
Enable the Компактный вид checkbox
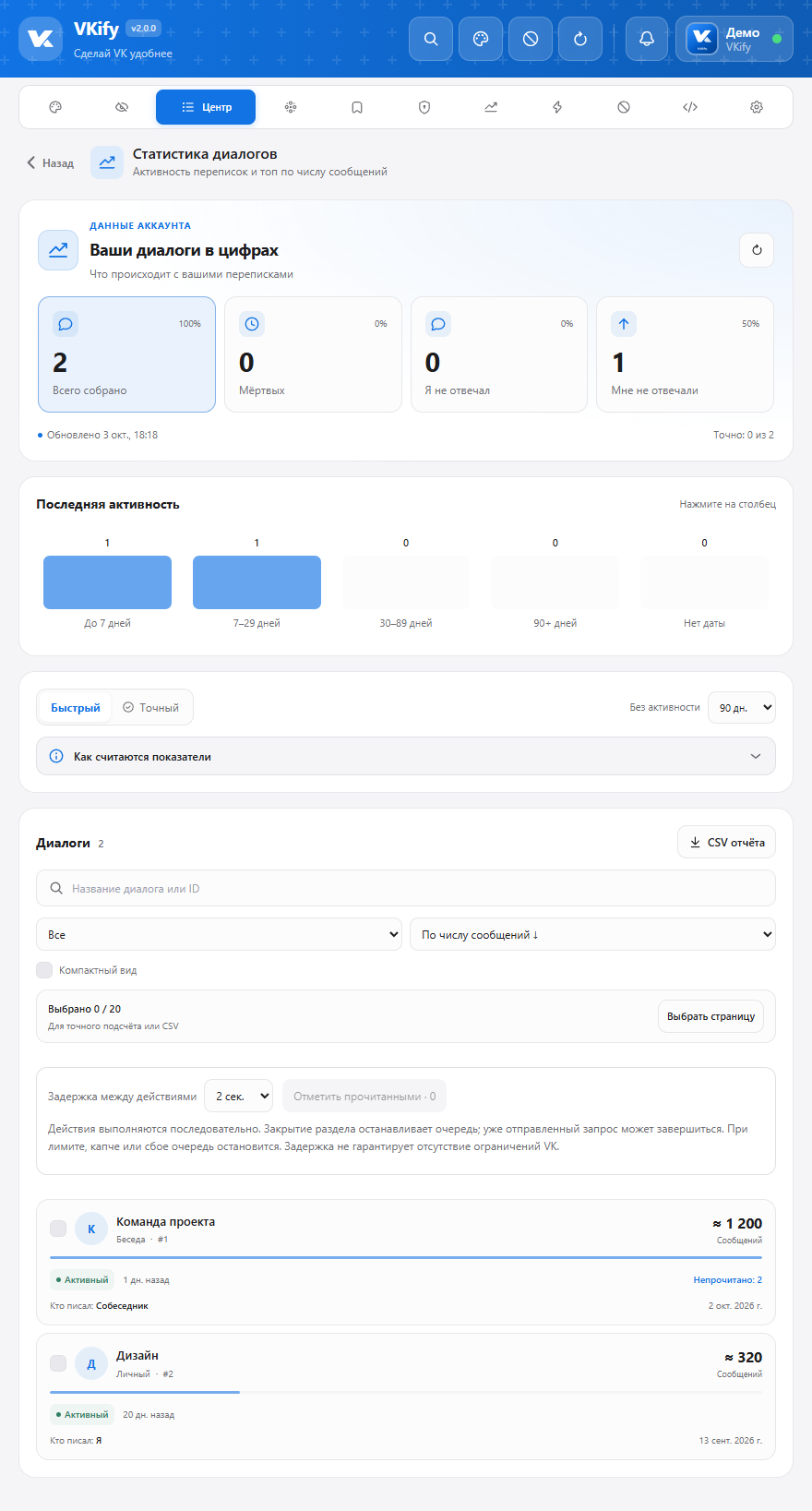[44, 969]
